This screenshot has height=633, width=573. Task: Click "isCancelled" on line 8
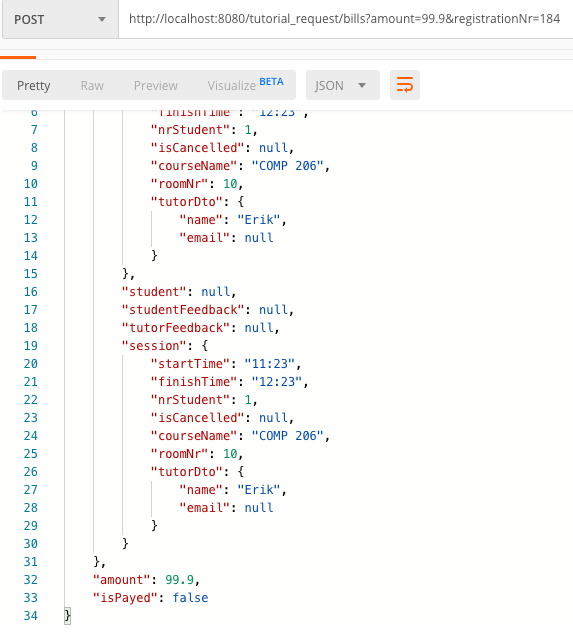[197, 148]
